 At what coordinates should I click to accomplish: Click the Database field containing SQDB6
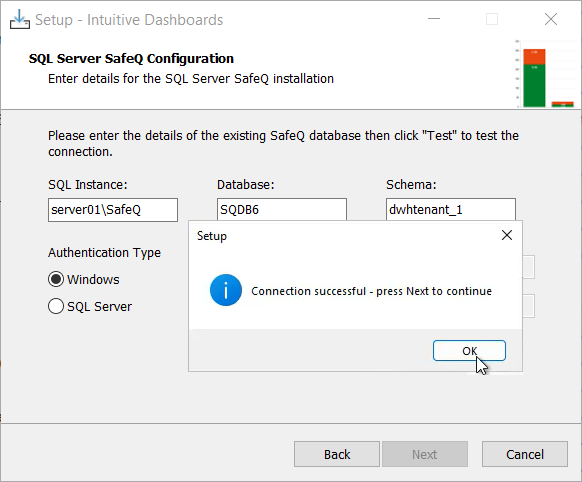tap(282, 210)
